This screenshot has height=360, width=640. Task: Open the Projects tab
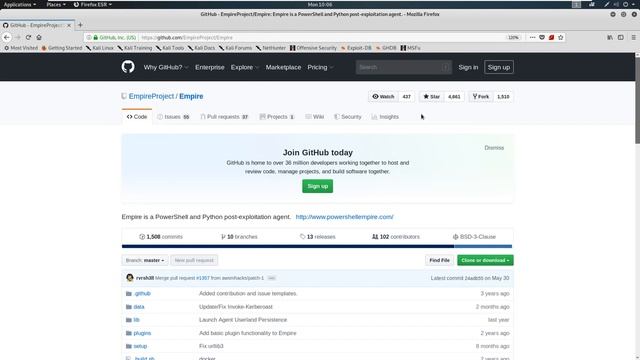point(277,117)
